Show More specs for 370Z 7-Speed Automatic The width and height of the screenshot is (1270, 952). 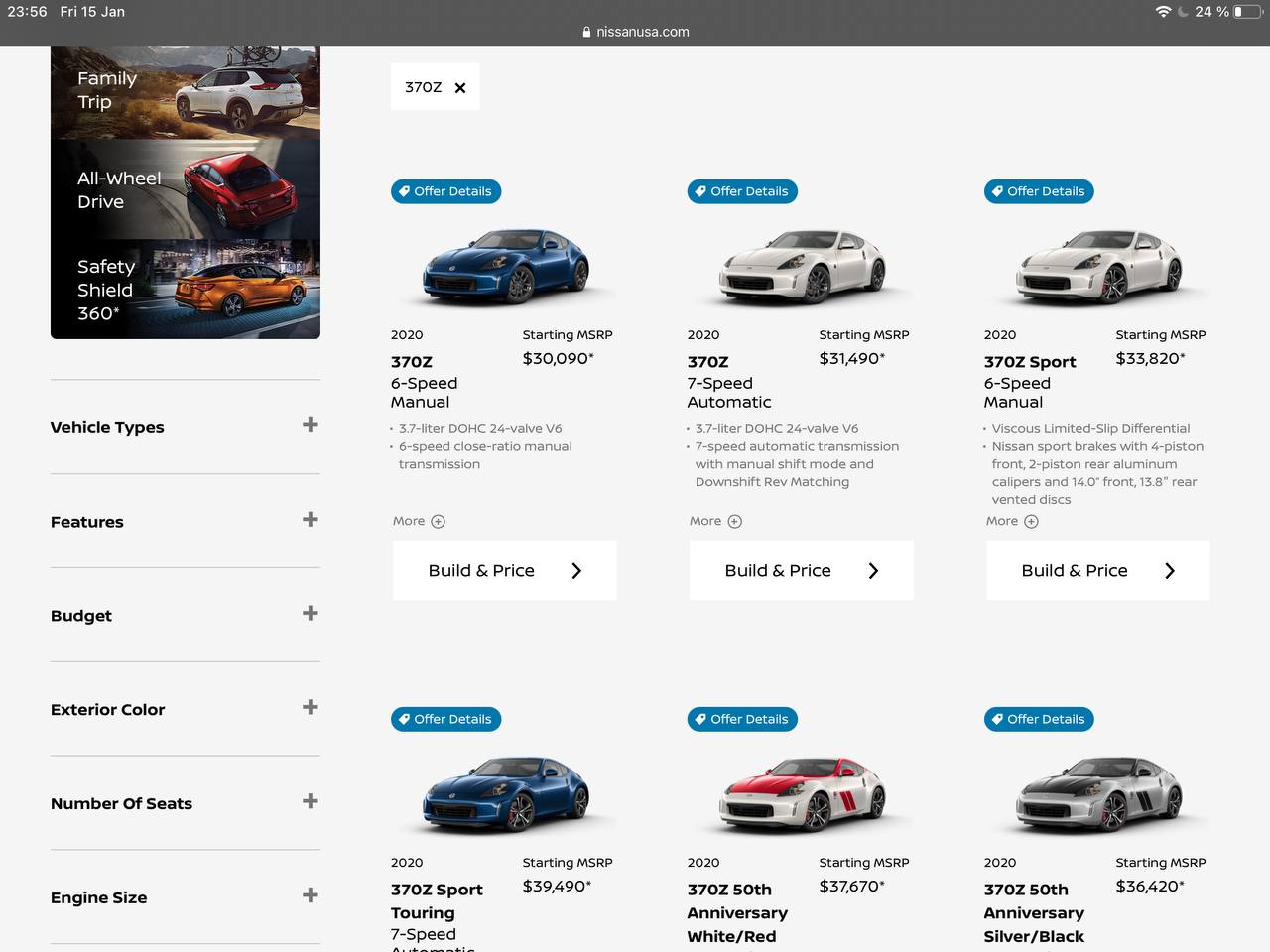pyautogui.click(x=715, y=521)
